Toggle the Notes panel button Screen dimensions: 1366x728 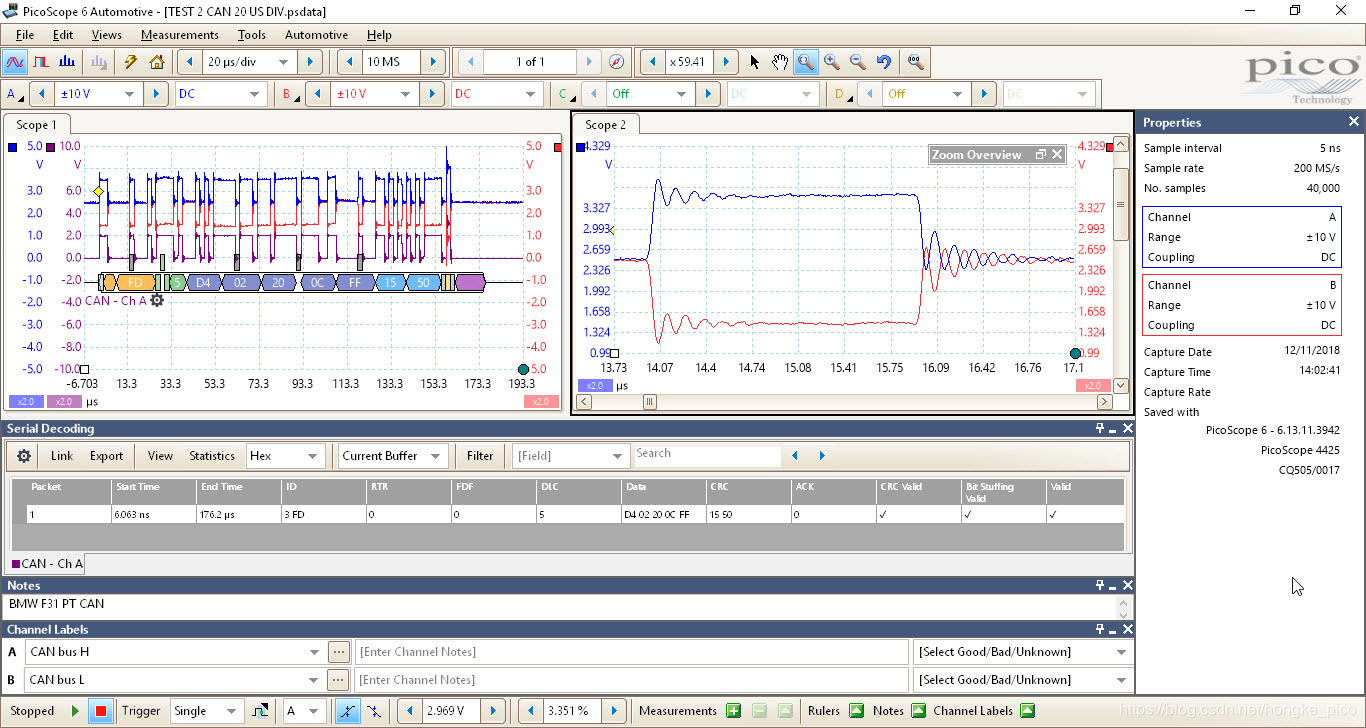pos(918,711)
